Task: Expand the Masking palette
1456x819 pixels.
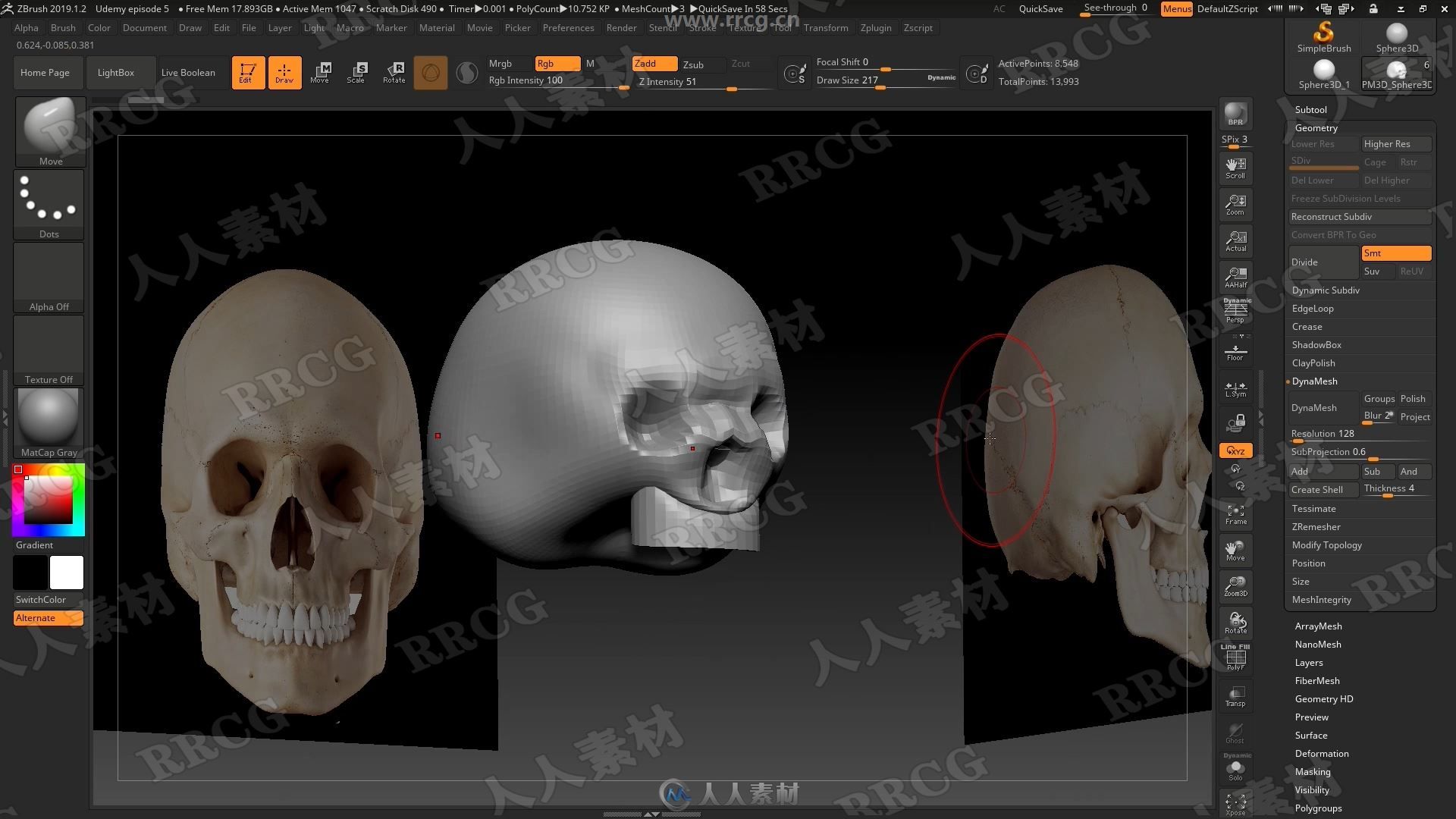Action: click(x=1313, y=772)
